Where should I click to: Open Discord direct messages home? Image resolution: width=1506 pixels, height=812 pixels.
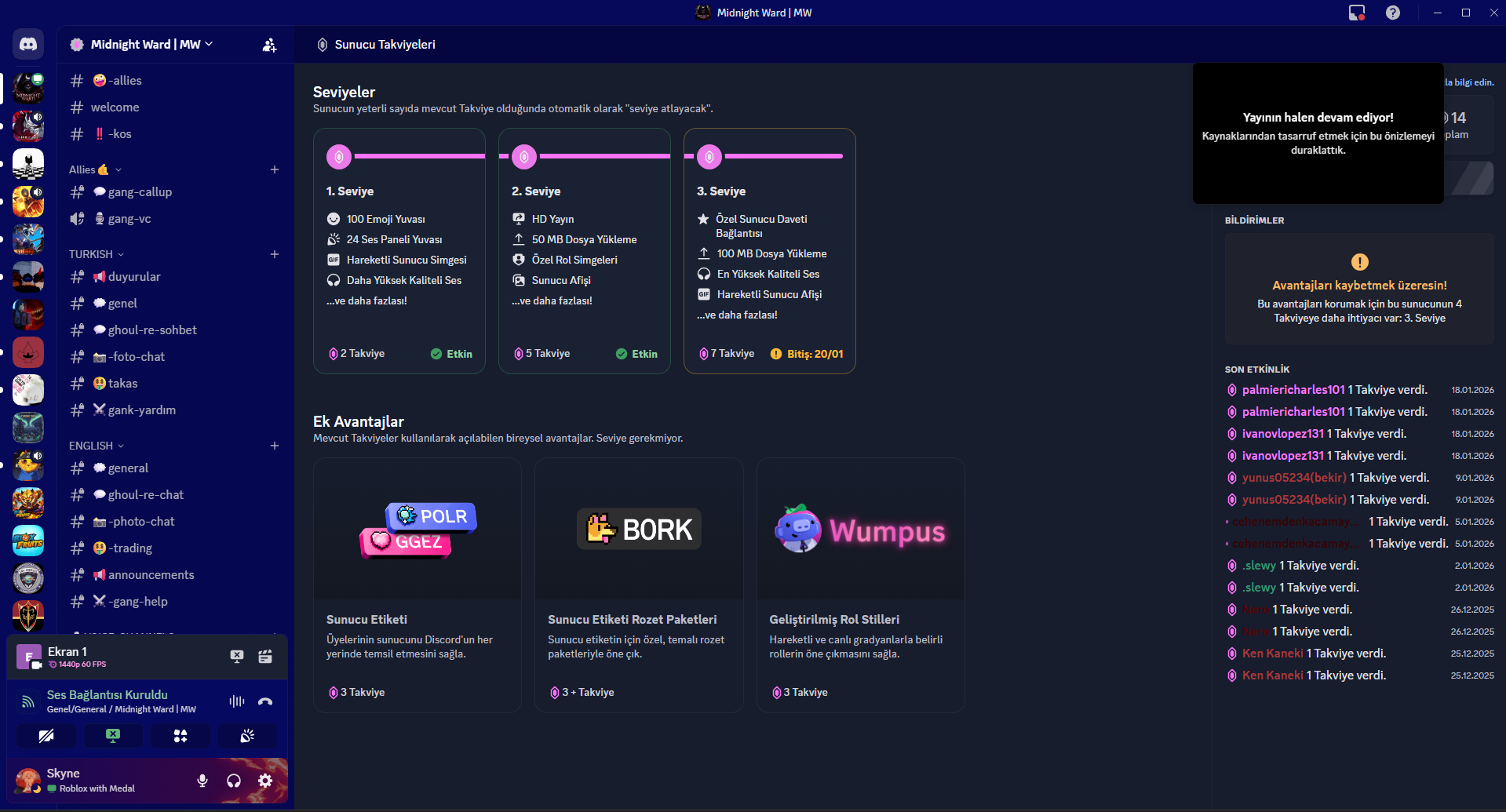click(x=28, y=44)
